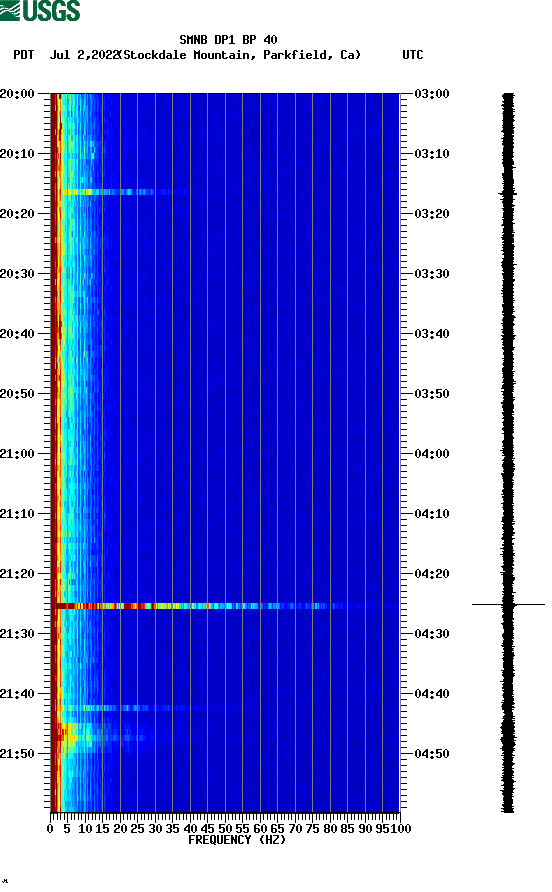Click the 21:50 PDT time label
Screen dimensions: 552x892
click(x=17, y=754)
